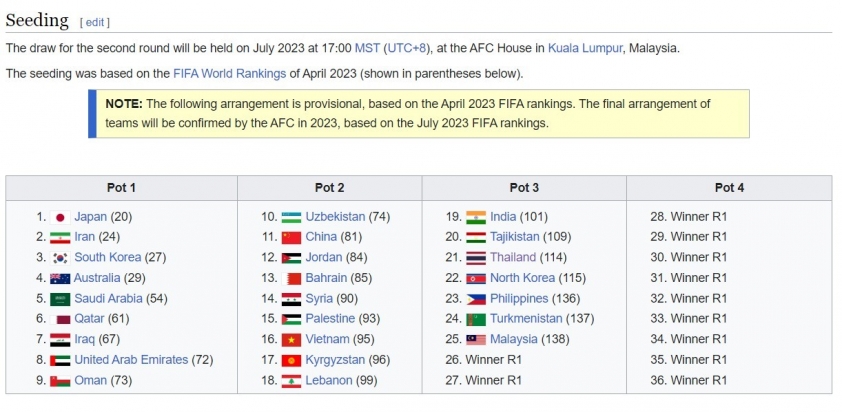Click the Philippines flag icon
The image size is (842, 412).
coord(476,299)
